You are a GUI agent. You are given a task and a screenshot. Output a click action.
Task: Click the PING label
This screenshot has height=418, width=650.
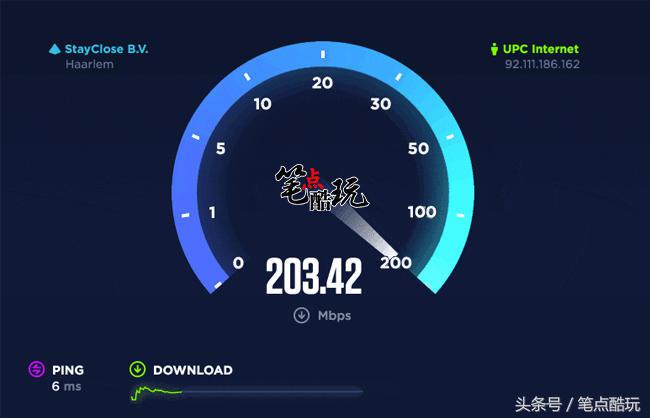pos(68,370)
